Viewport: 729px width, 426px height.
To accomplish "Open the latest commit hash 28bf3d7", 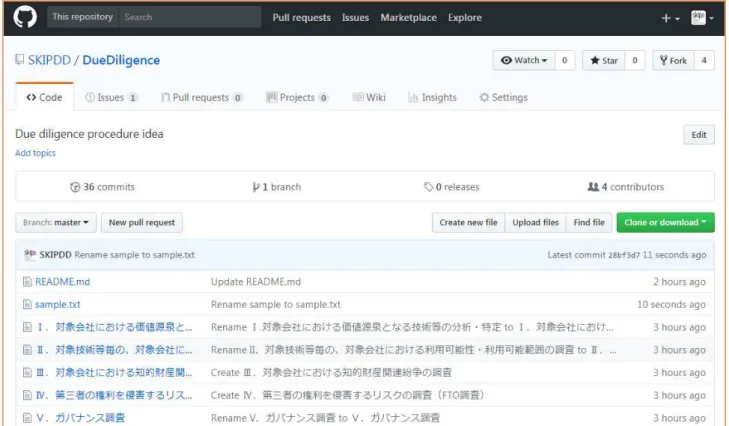I will point(624,255).
